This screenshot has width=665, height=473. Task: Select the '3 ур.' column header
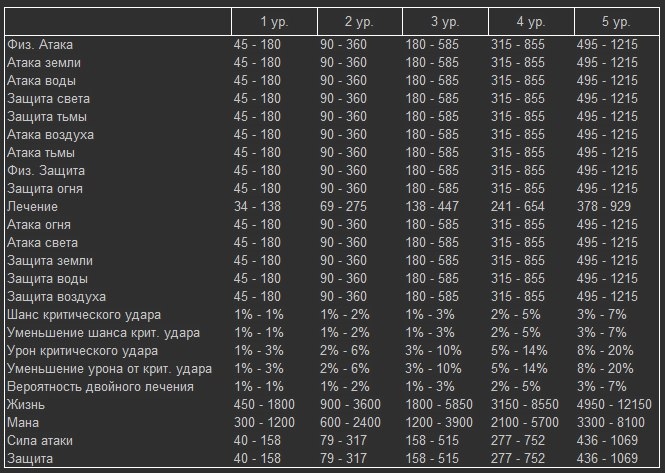[446, 21]
